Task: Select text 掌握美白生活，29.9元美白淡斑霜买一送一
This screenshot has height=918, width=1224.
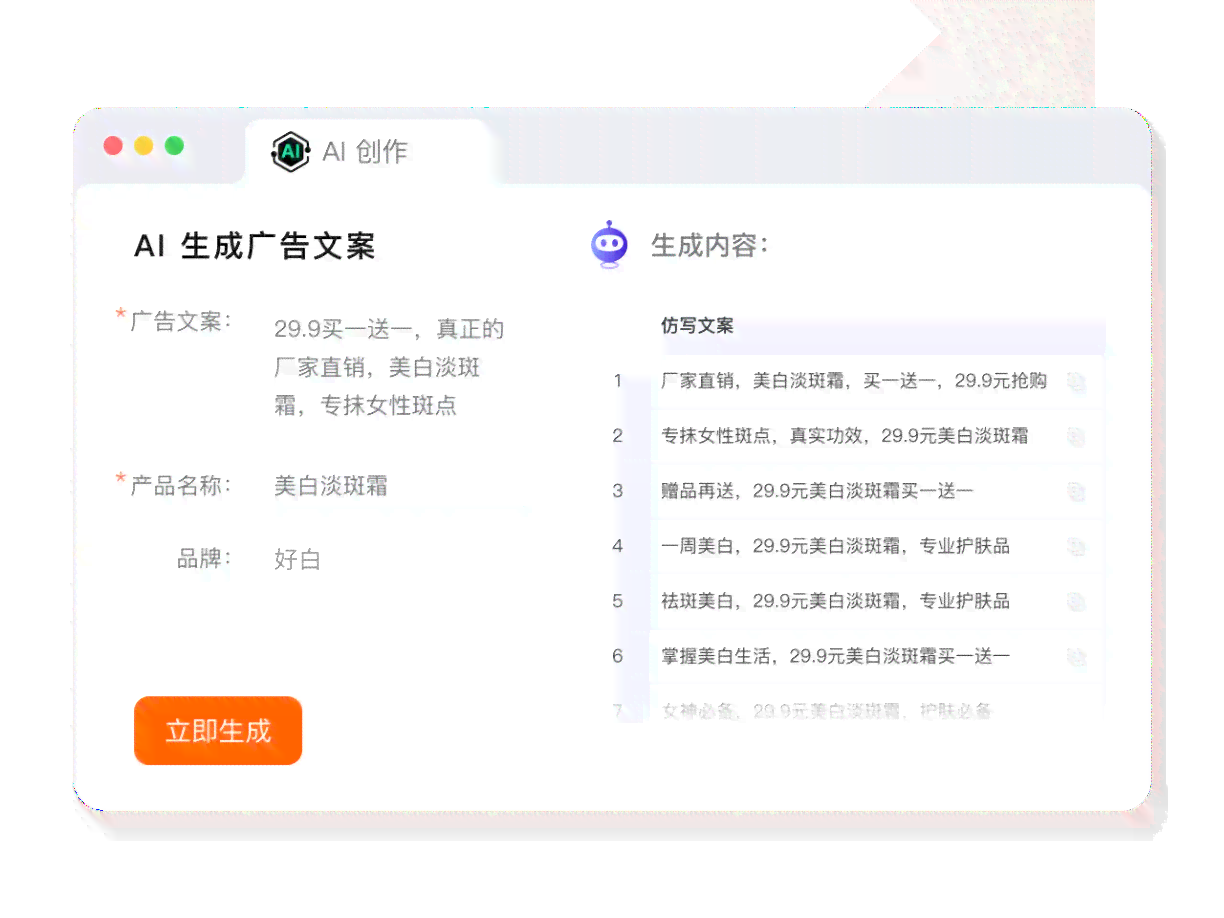Action: [835, 656]
